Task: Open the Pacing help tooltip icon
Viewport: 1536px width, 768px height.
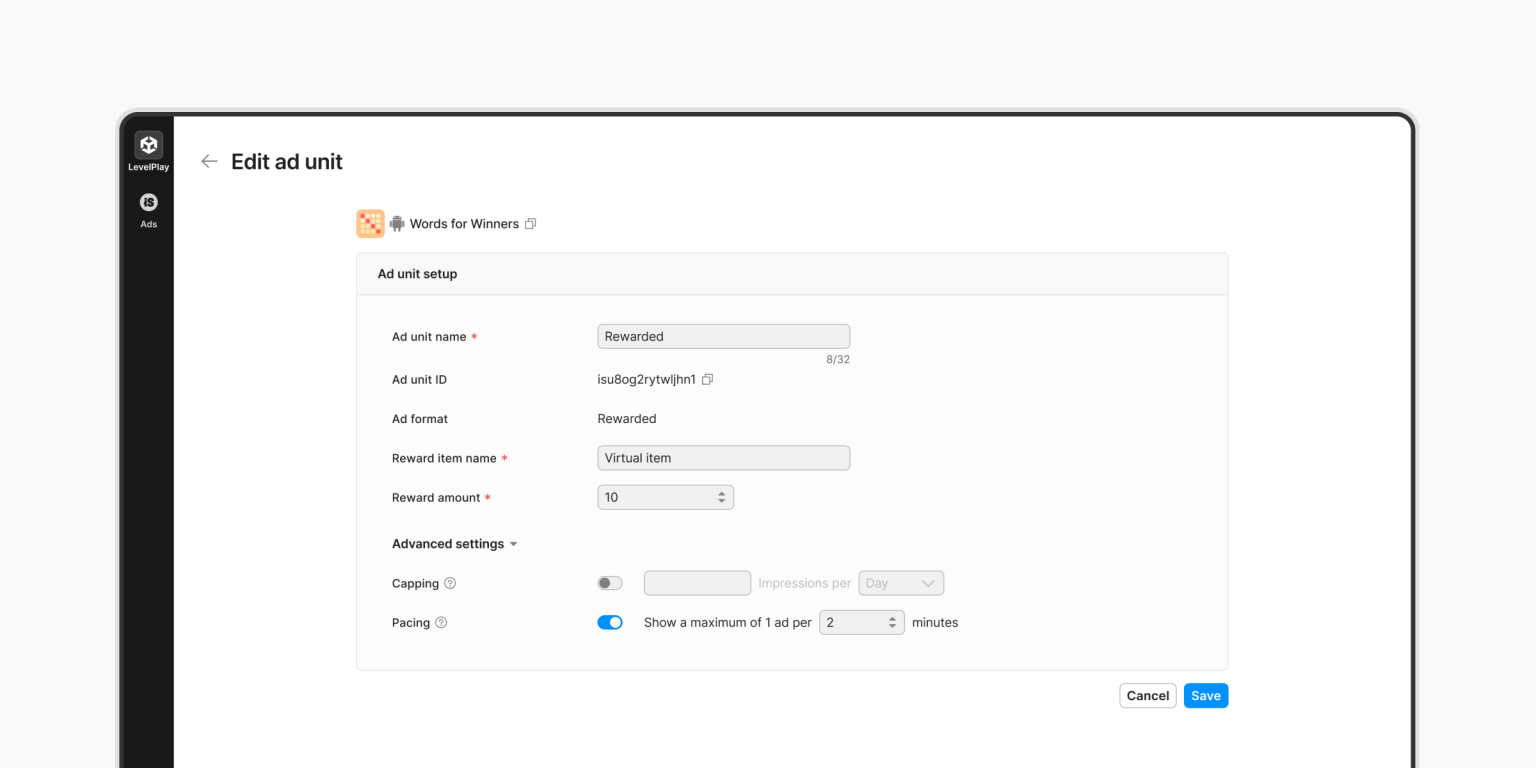Action: [x=440, y=622]
